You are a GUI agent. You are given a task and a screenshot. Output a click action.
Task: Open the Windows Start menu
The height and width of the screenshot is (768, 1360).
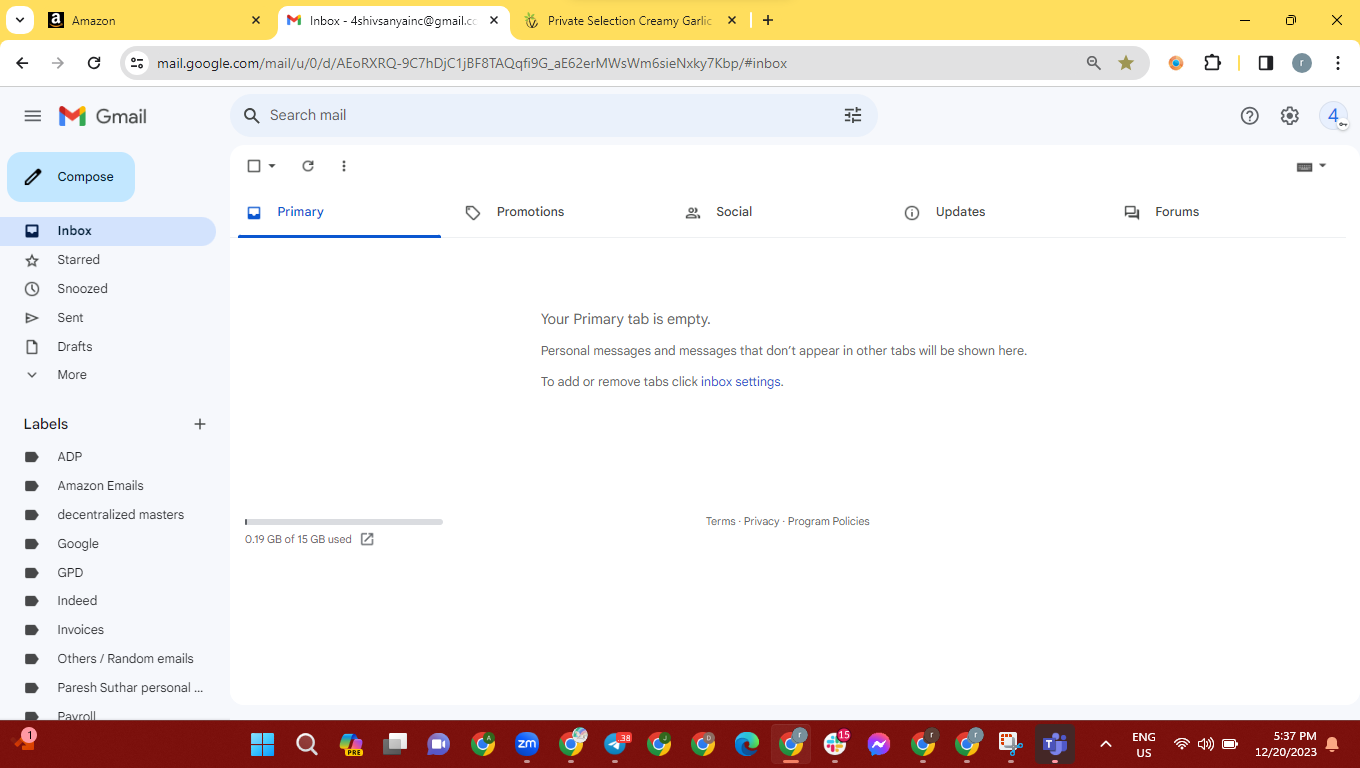pos(263,744)
